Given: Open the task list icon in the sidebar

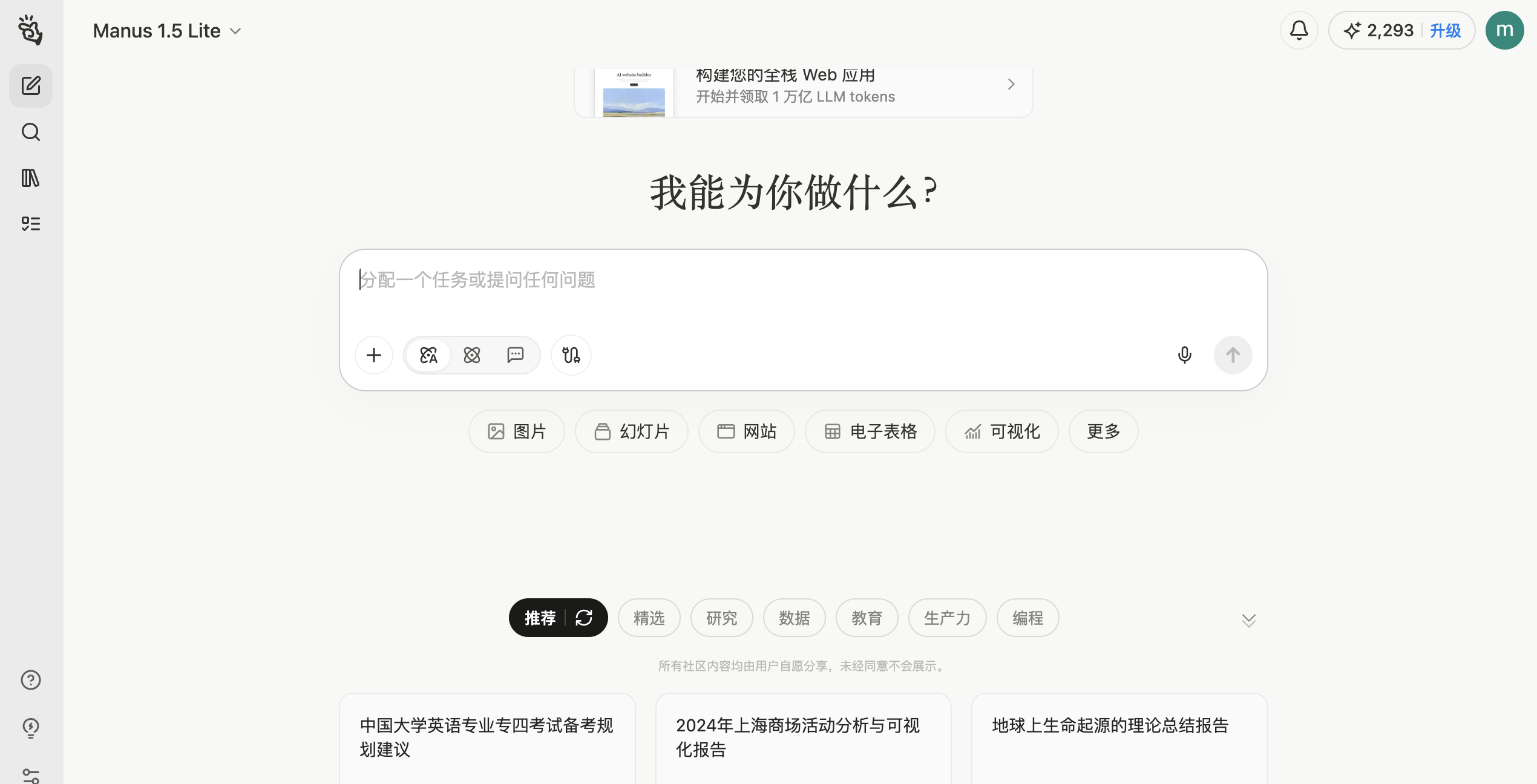Looking at the screenshot, I should (30, 224).
